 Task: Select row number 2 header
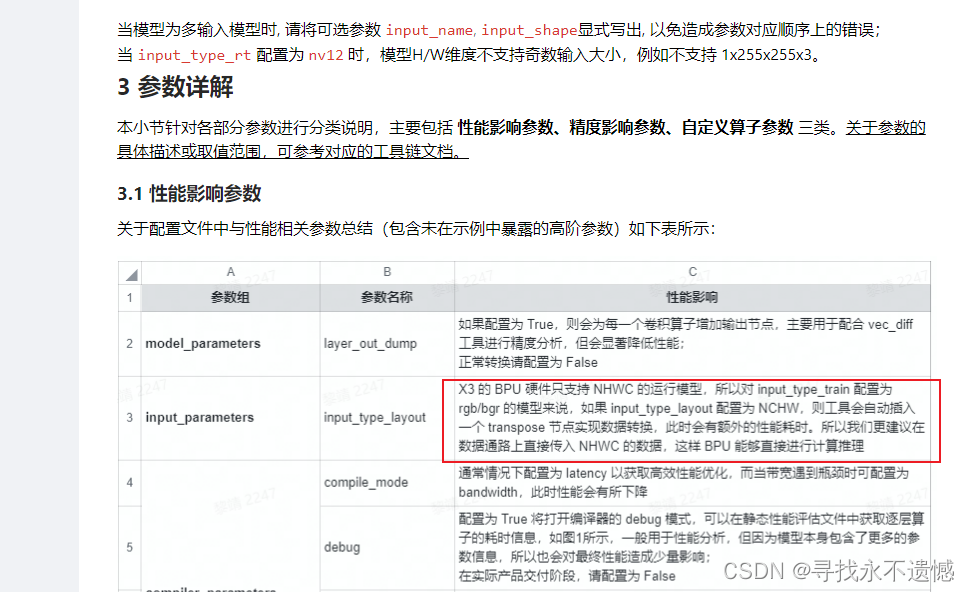129,343
